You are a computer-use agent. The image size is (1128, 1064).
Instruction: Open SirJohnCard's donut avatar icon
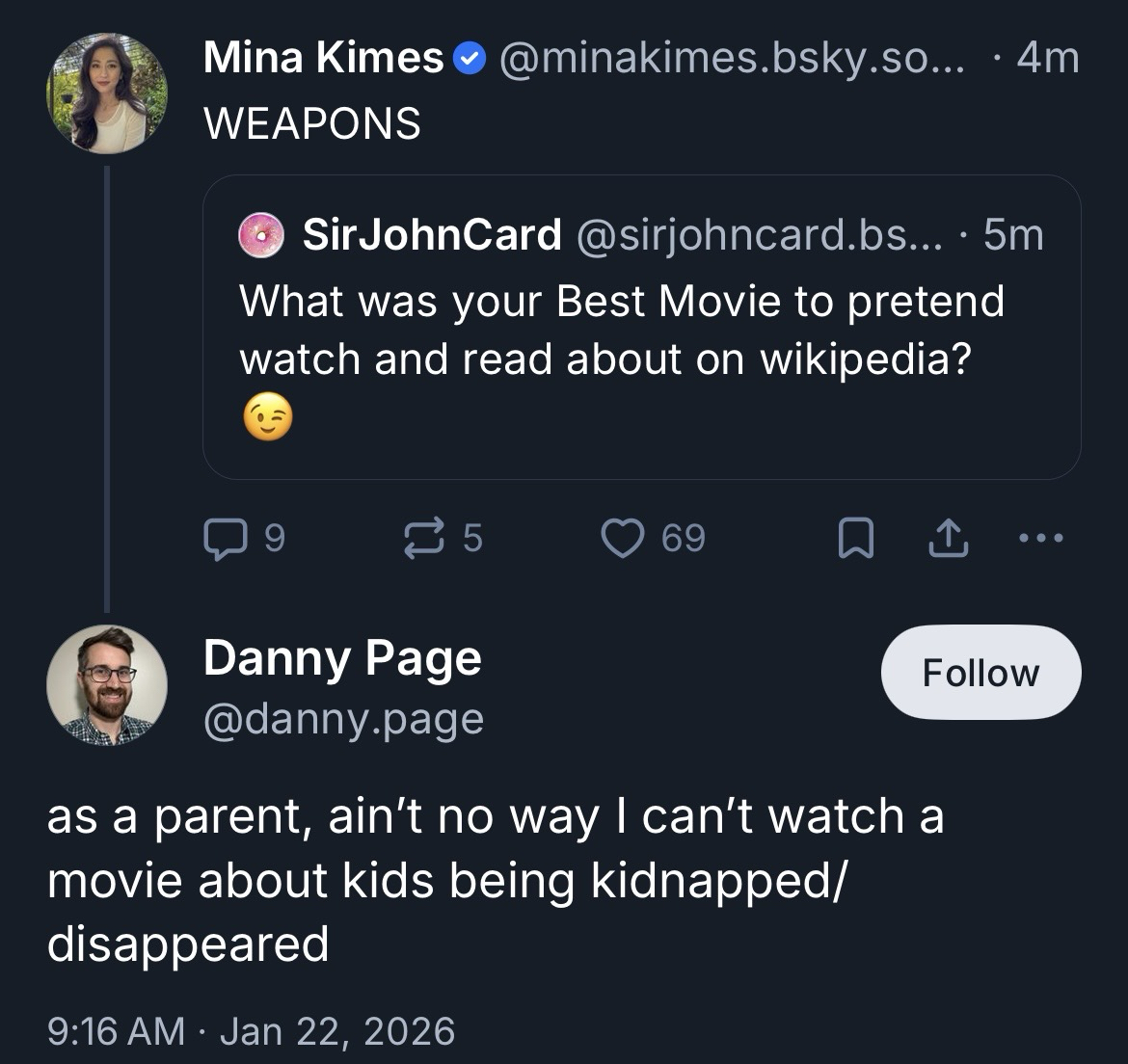pos(261,235)
